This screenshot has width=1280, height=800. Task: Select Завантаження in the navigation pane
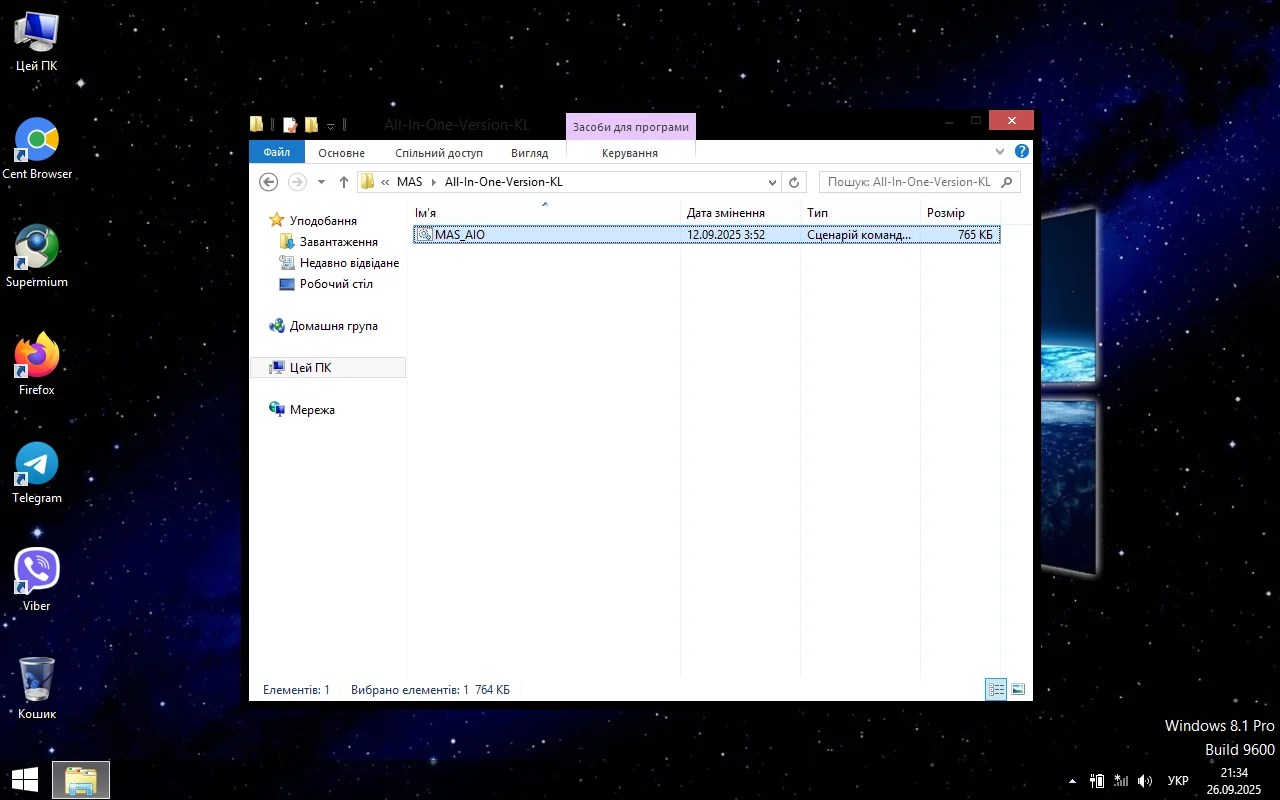click(x=338, y=242)
